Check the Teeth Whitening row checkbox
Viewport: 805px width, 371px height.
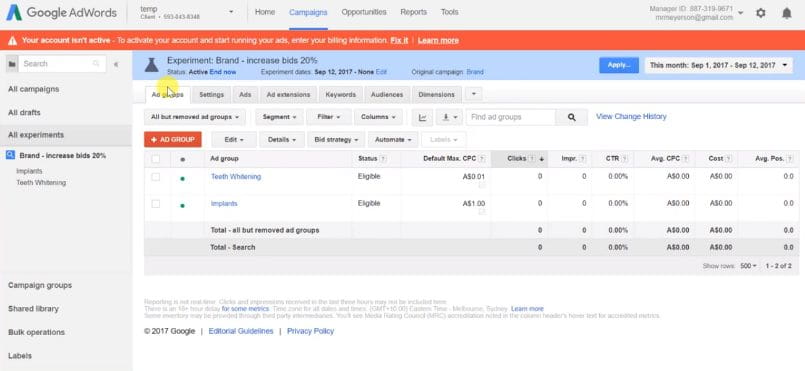click(x=156, y=177)
